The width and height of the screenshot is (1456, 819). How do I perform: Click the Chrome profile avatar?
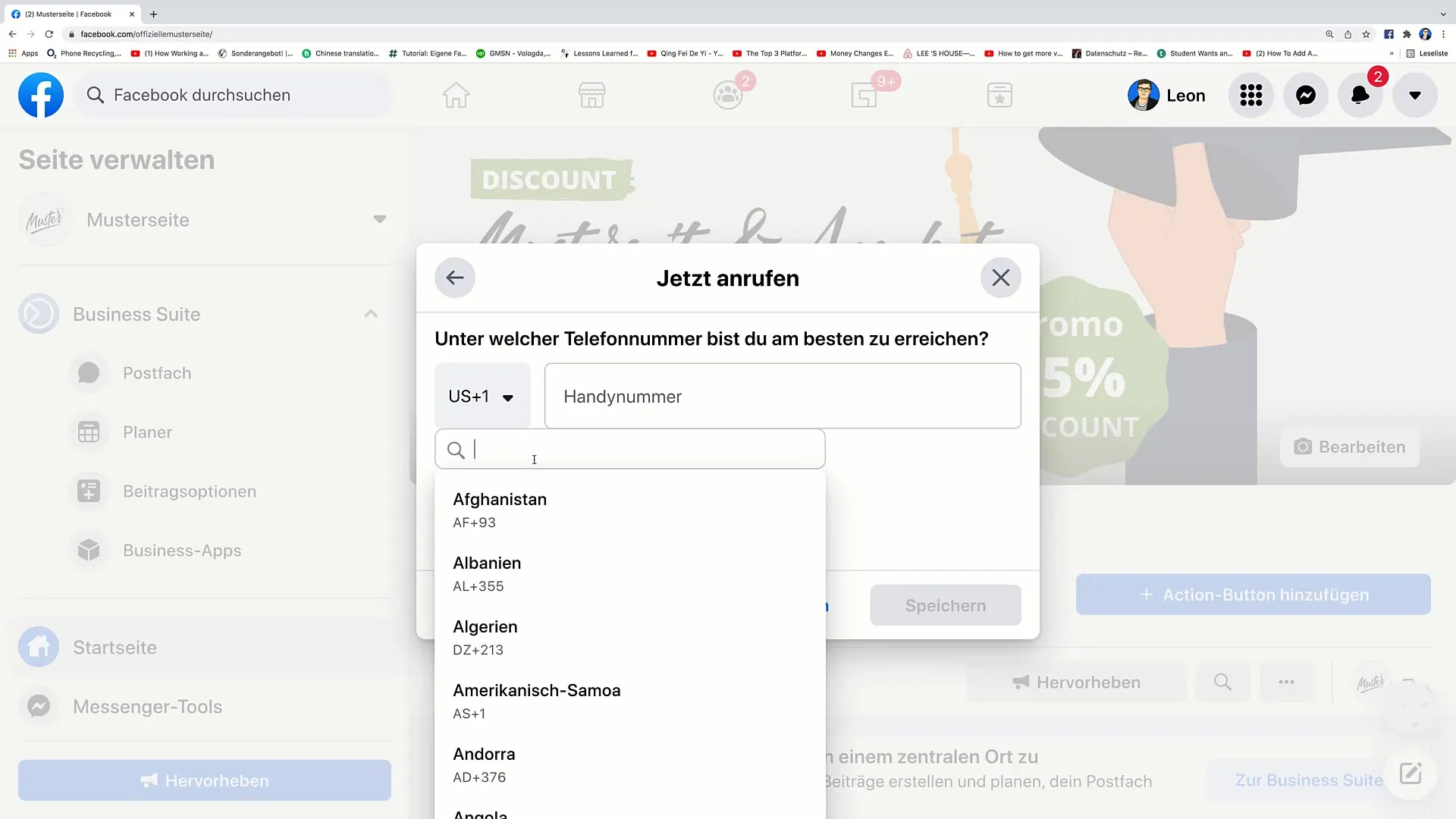point(1425,34)
